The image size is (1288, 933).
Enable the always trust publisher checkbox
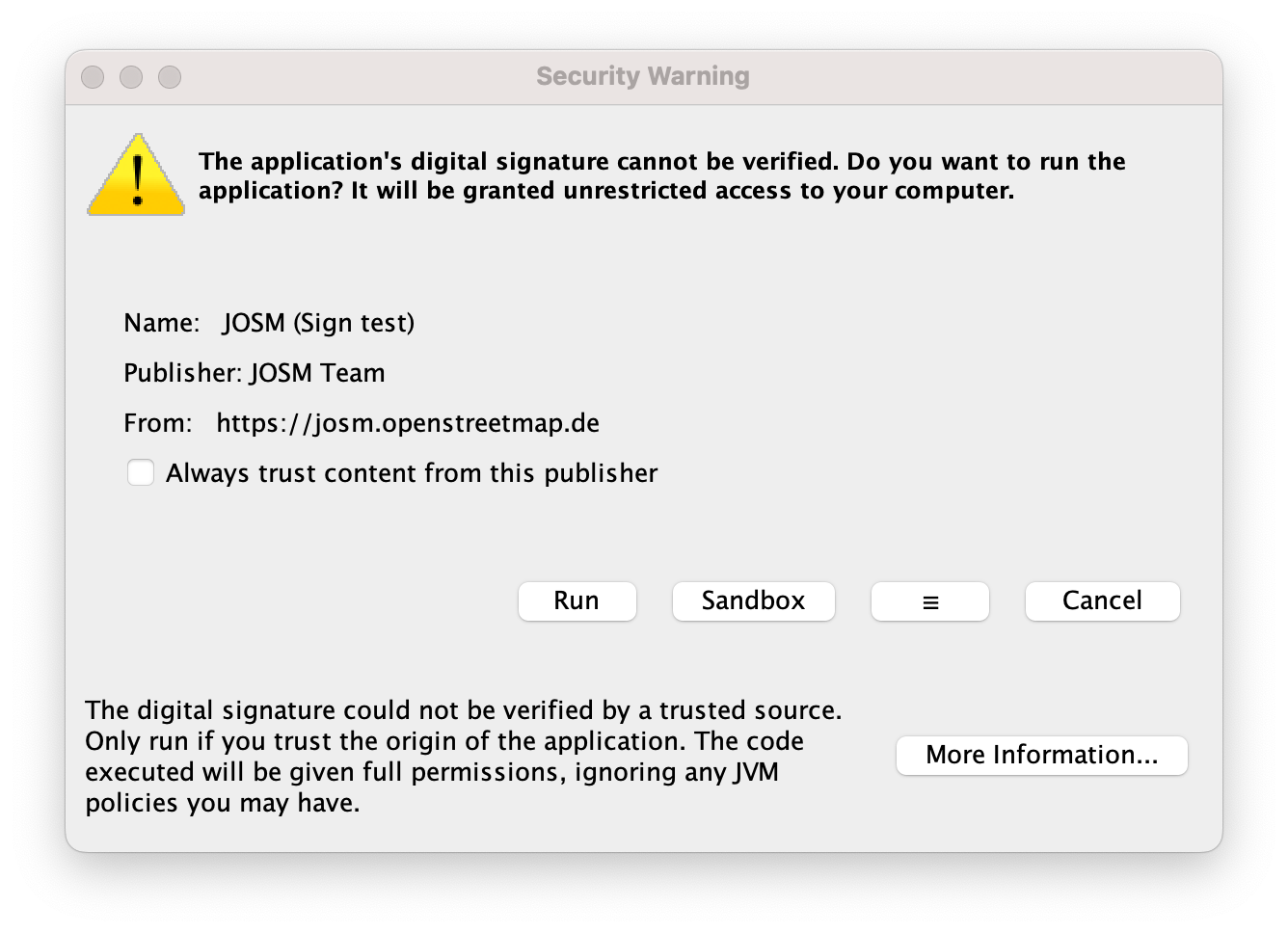pos(141,472)
